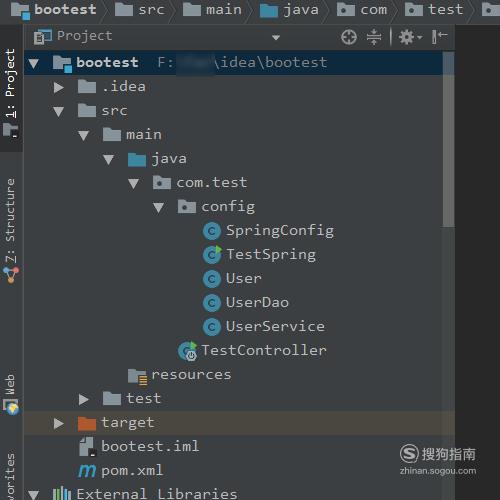
Task: Click the collapse all icon in Project toolbar
Action: pyautogui.click(x=374, y=37)
